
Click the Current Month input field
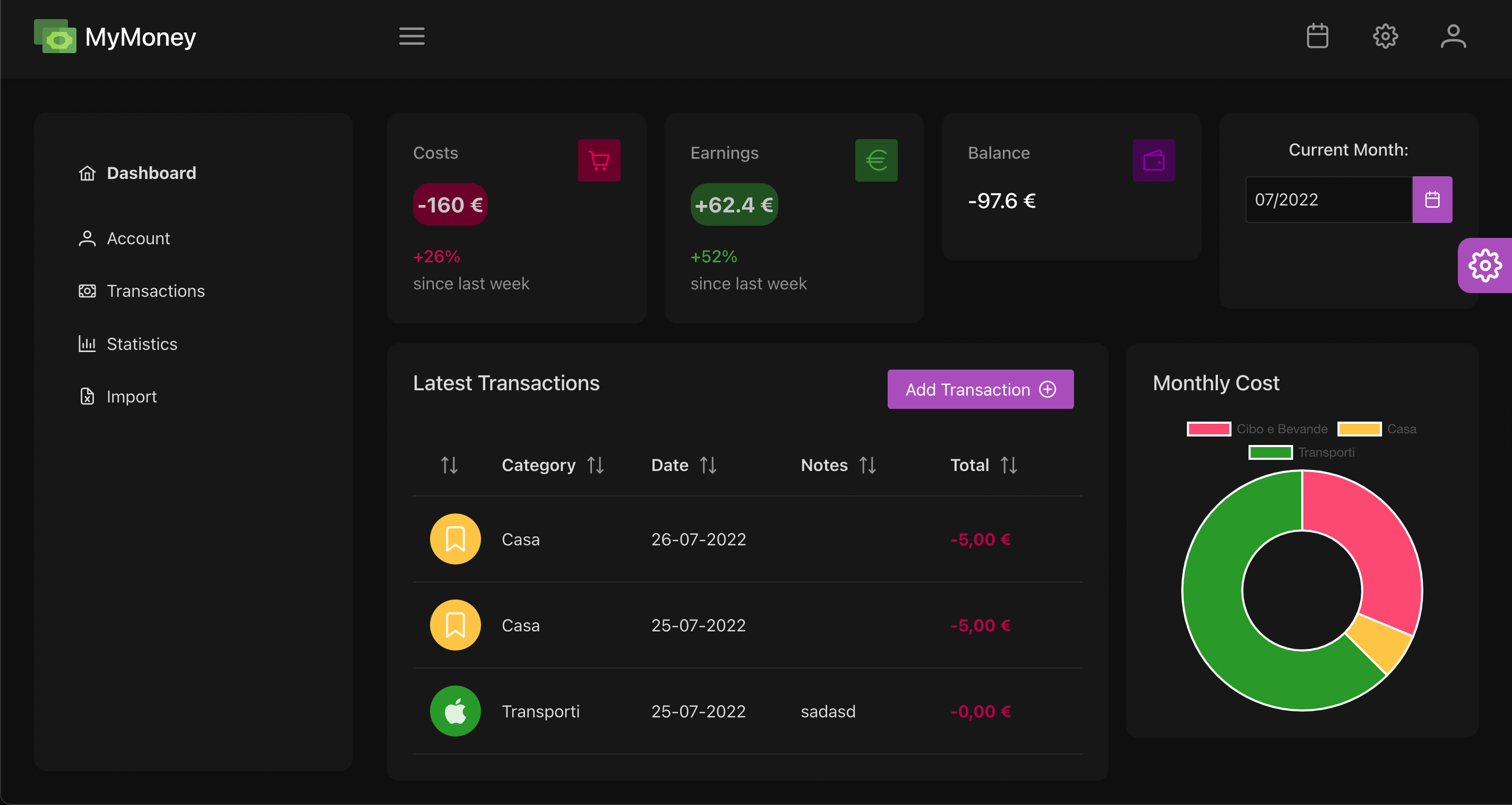click(x=1328, y=200)
